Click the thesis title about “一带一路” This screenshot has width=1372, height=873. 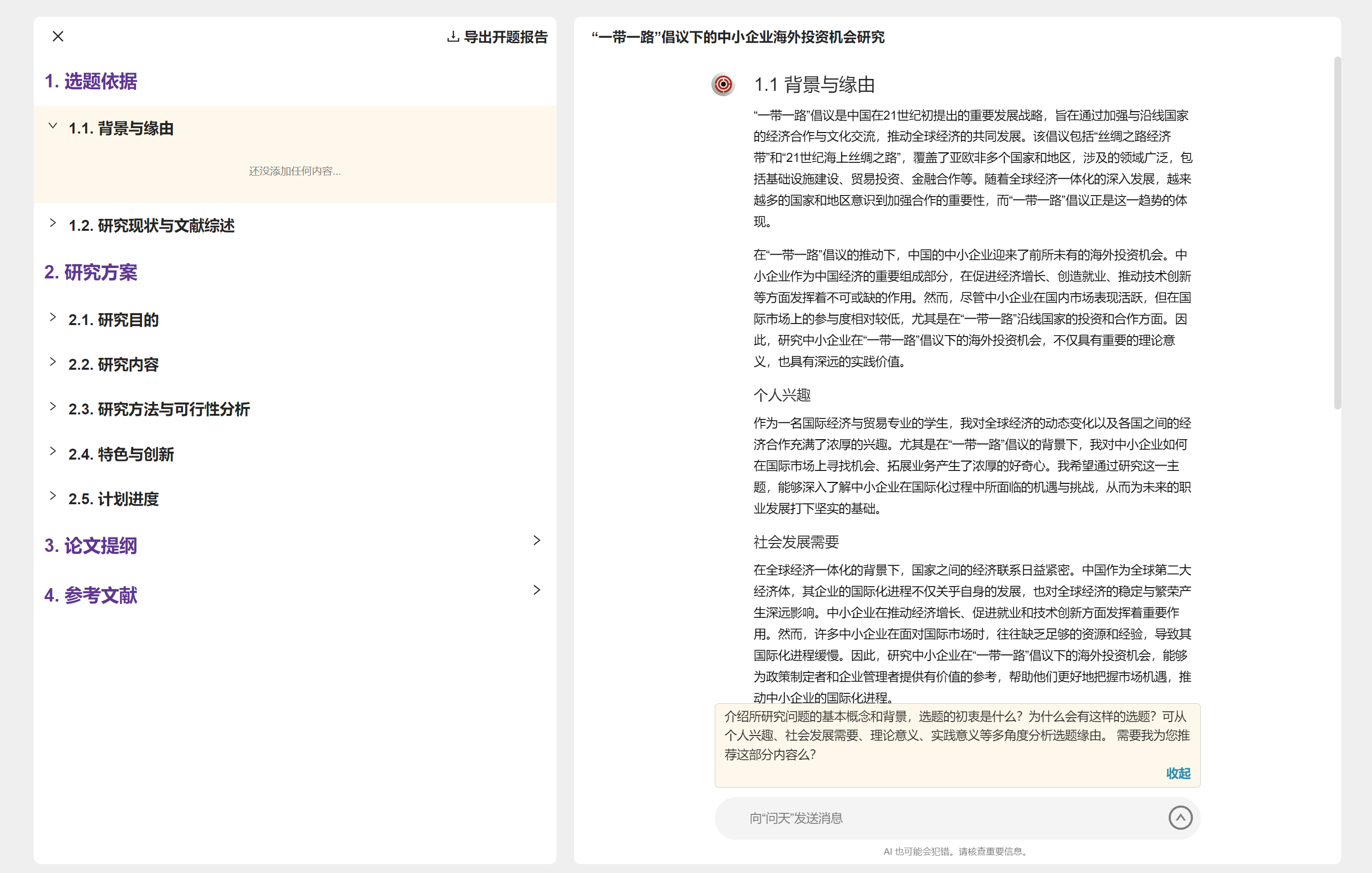[x=738, y=37]
